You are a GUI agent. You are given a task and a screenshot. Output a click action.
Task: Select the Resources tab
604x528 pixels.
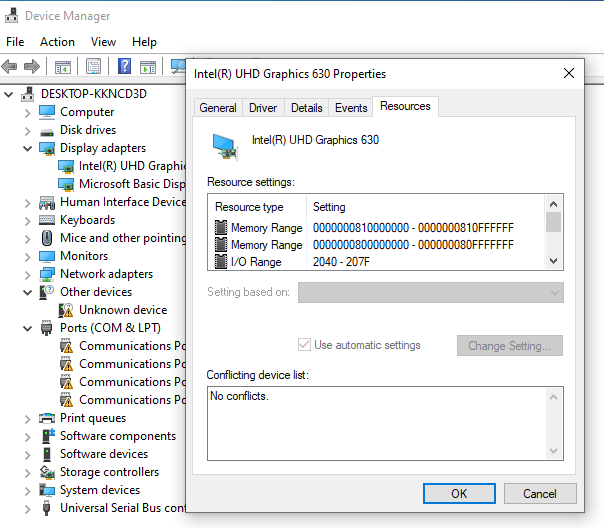point(405,106)
